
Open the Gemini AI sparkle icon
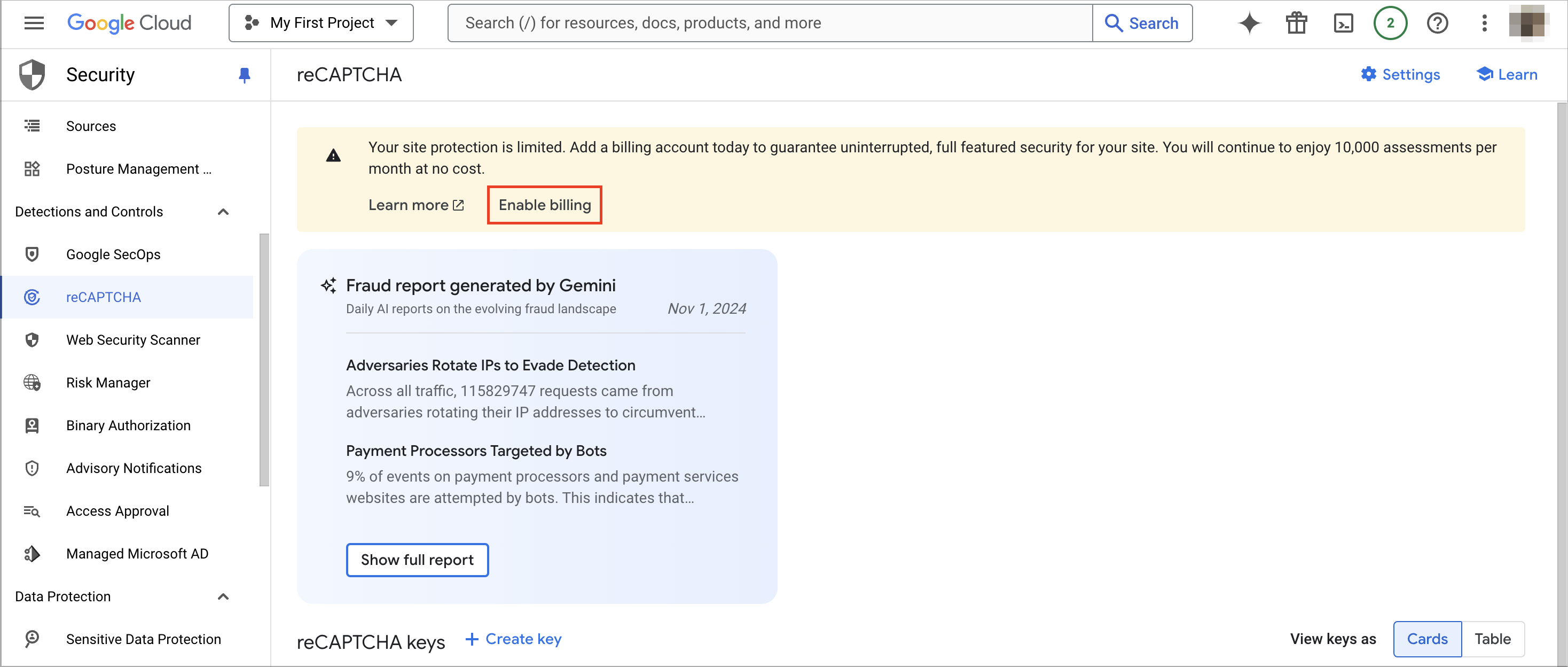pos(1249,23)
